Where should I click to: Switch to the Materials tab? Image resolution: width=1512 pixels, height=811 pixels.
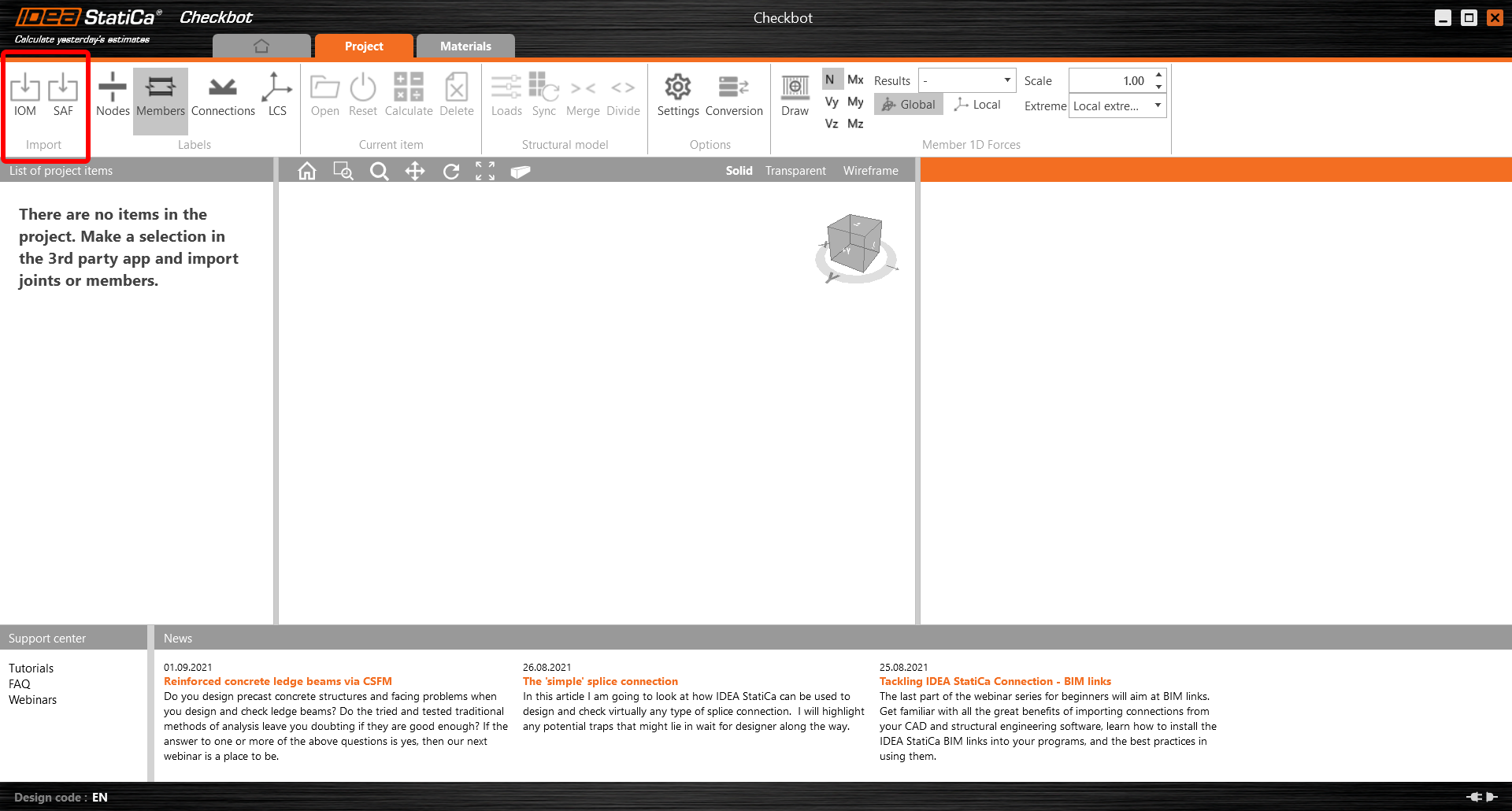tap(465, 46)
